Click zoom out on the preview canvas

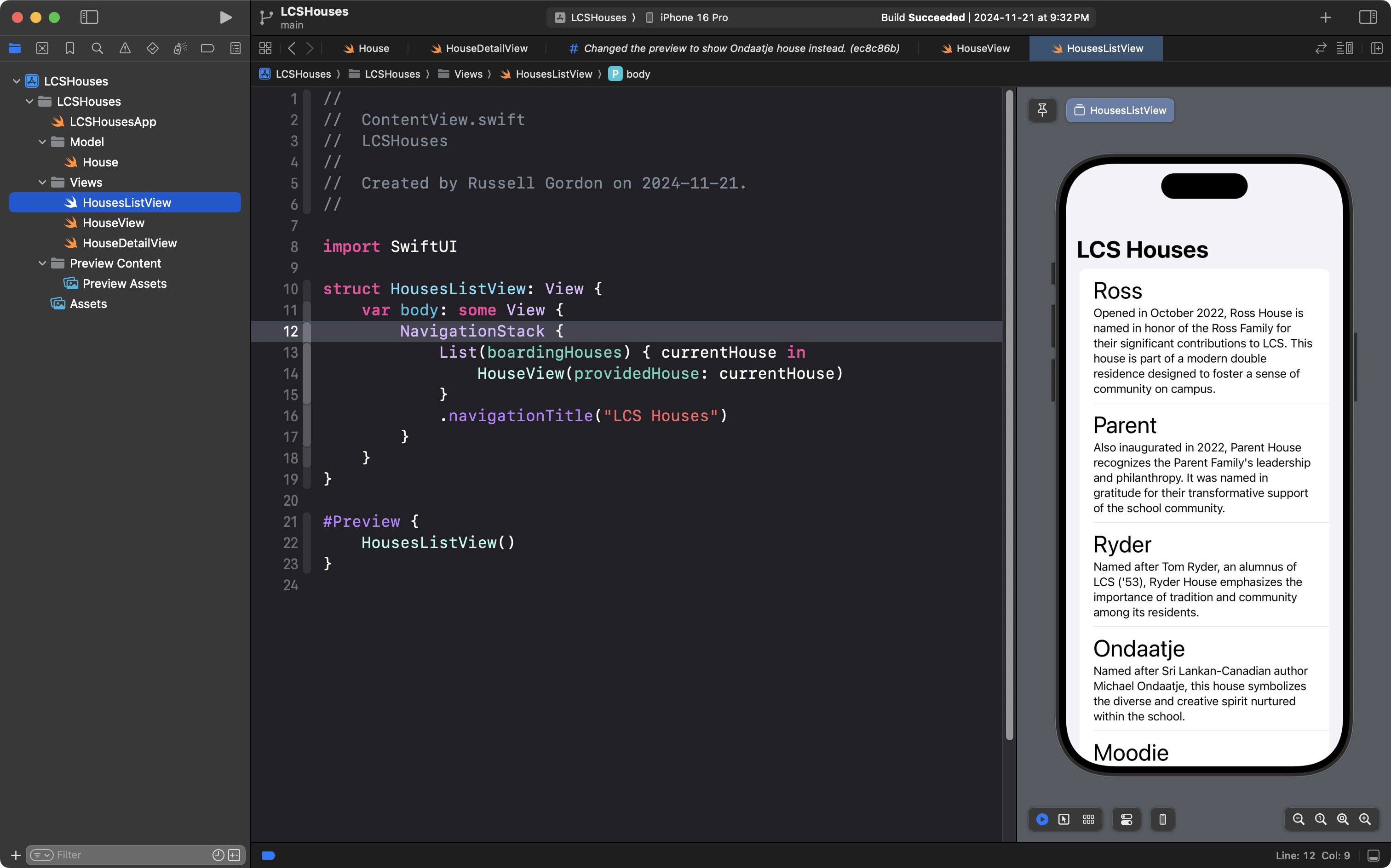pyautogui.click(x=1298, y=819)
